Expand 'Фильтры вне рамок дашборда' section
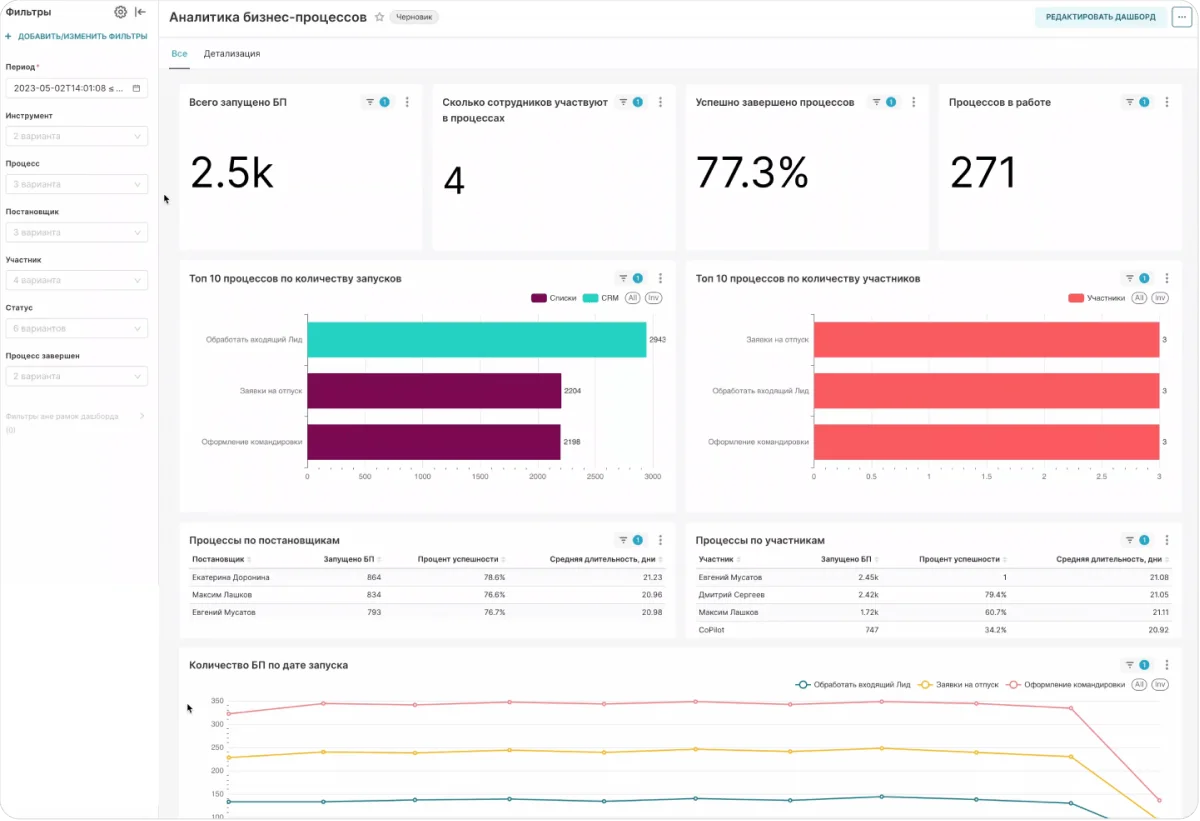1200x821 pixels. tap(141, 416)
